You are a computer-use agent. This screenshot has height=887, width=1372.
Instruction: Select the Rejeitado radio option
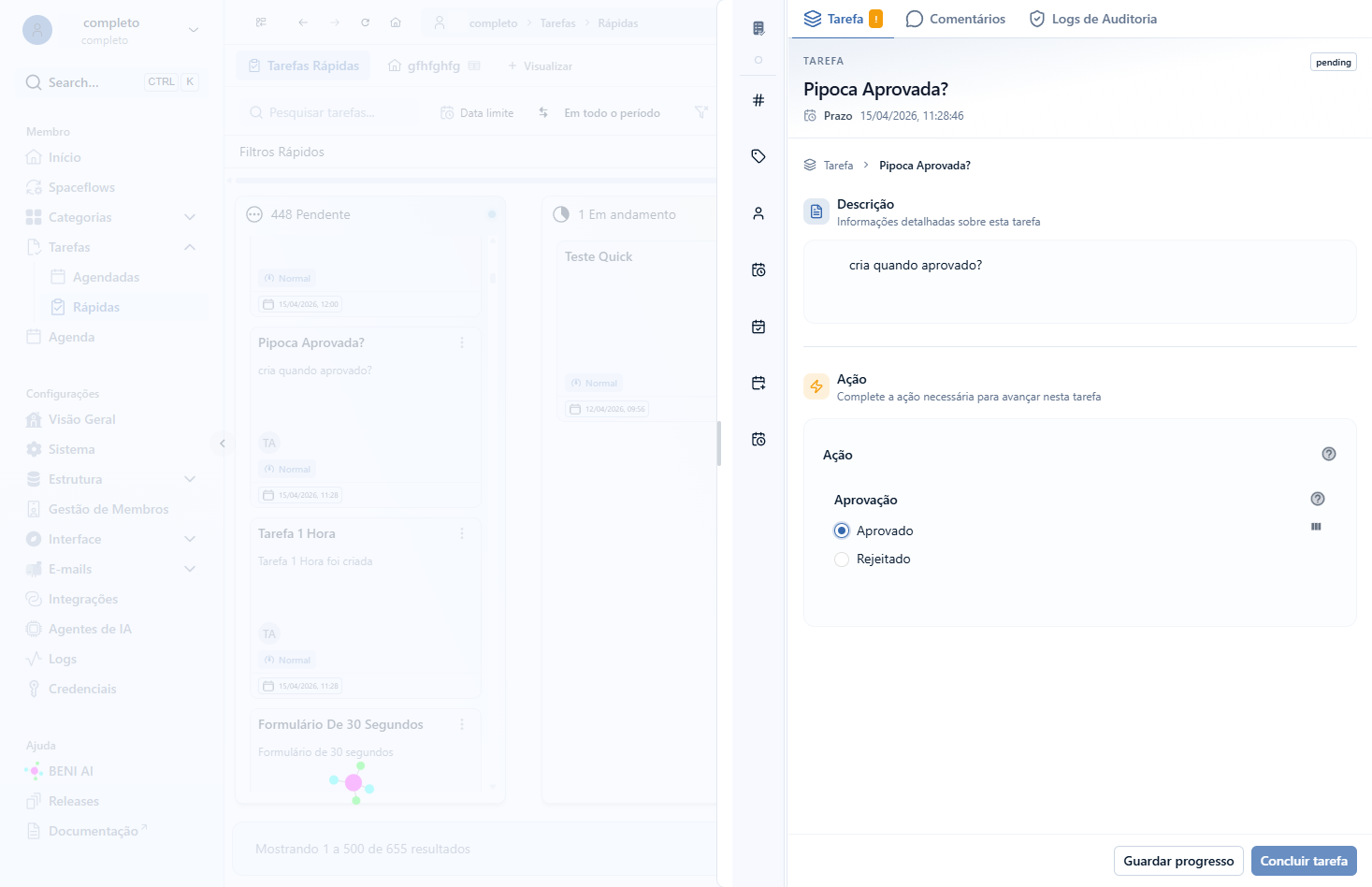[842, 559]
